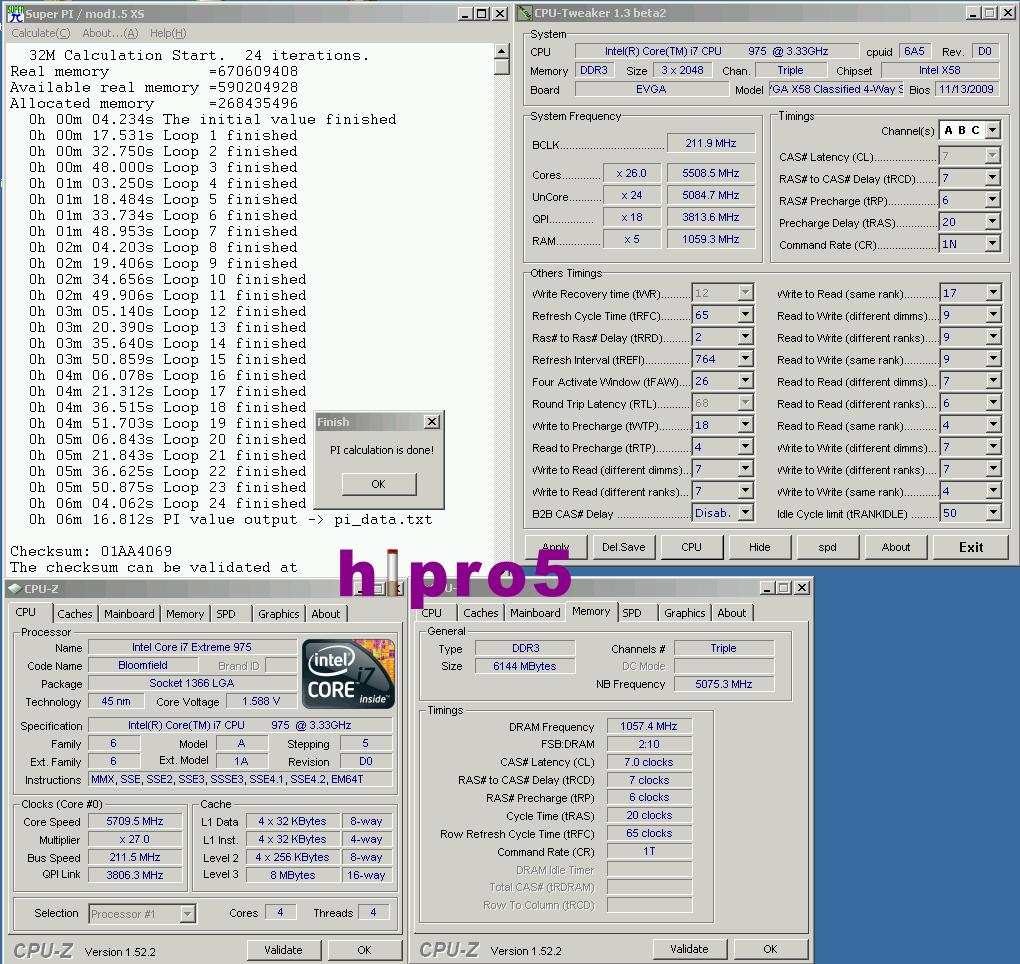Image resolution: width=1020 pixels, height=964 pixels.
Task: Open Idle Cycle limit (tRANKIDLE) dropdown
Action: [993, 513]
